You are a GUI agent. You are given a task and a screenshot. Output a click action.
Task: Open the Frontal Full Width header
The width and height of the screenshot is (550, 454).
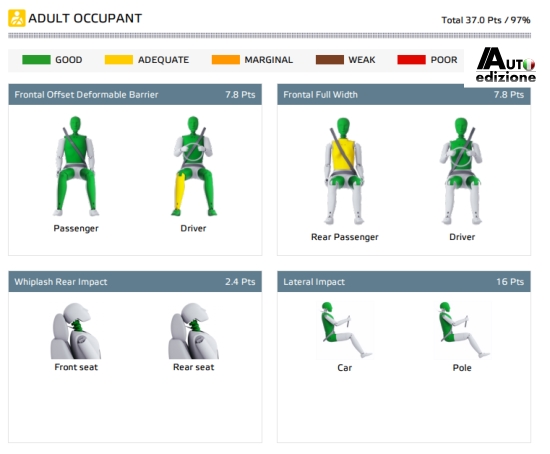[x=404, y=94]
